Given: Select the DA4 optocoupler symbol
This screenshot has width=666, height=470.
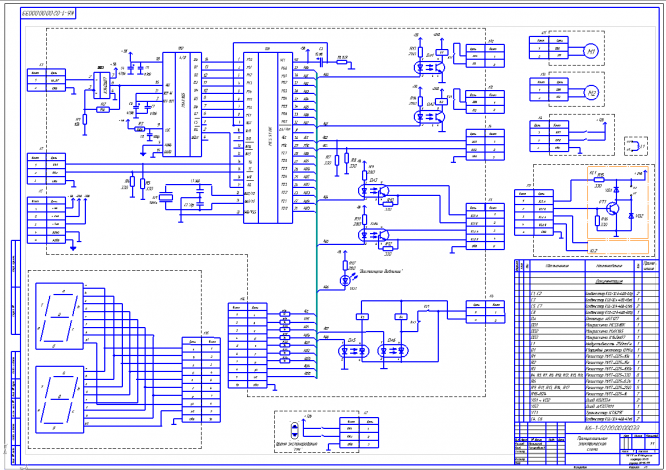Looking at the screenshot, I should coord(374,234).
